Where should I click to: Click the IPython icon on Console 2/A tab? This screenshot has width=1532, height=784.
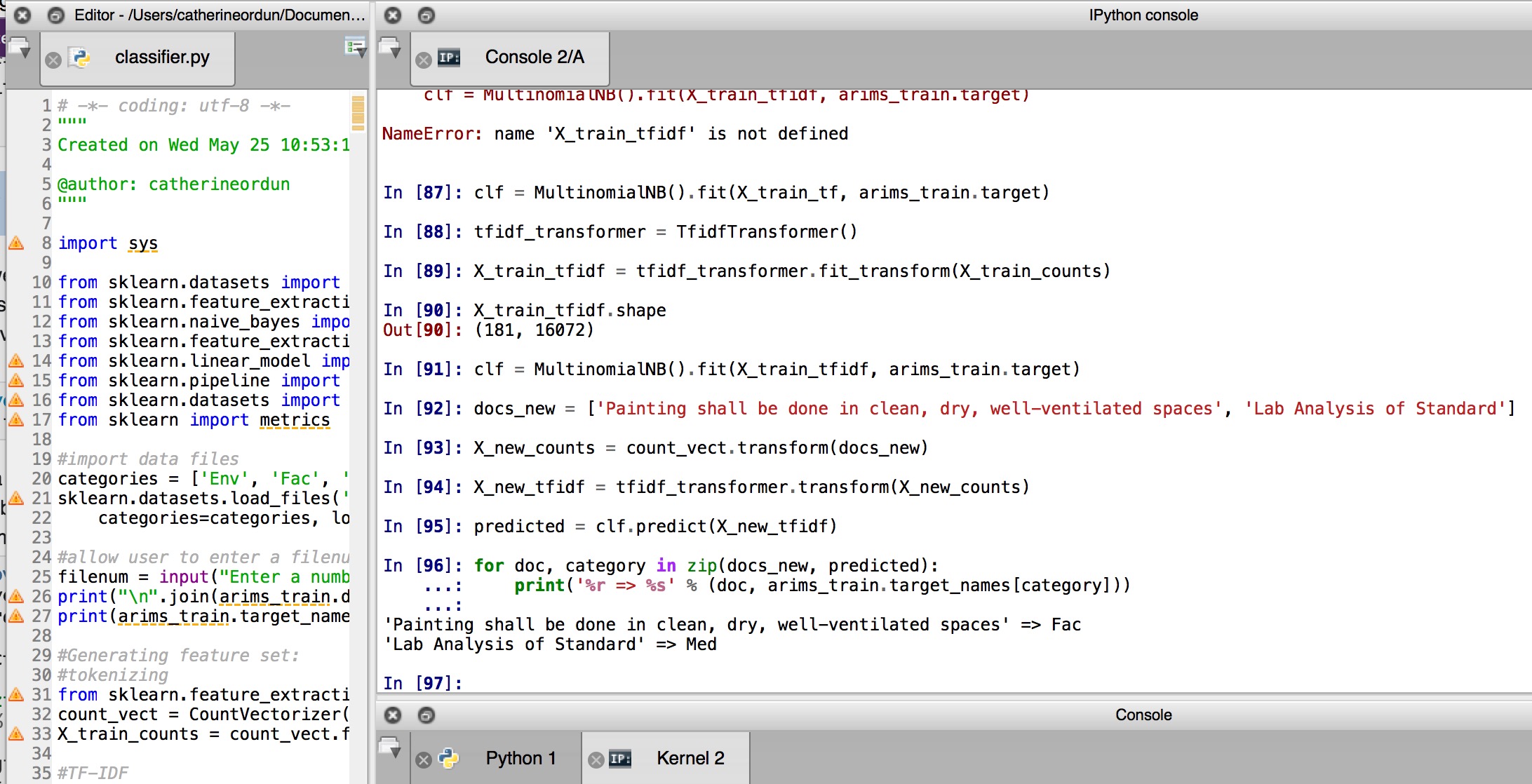point(449,58)
